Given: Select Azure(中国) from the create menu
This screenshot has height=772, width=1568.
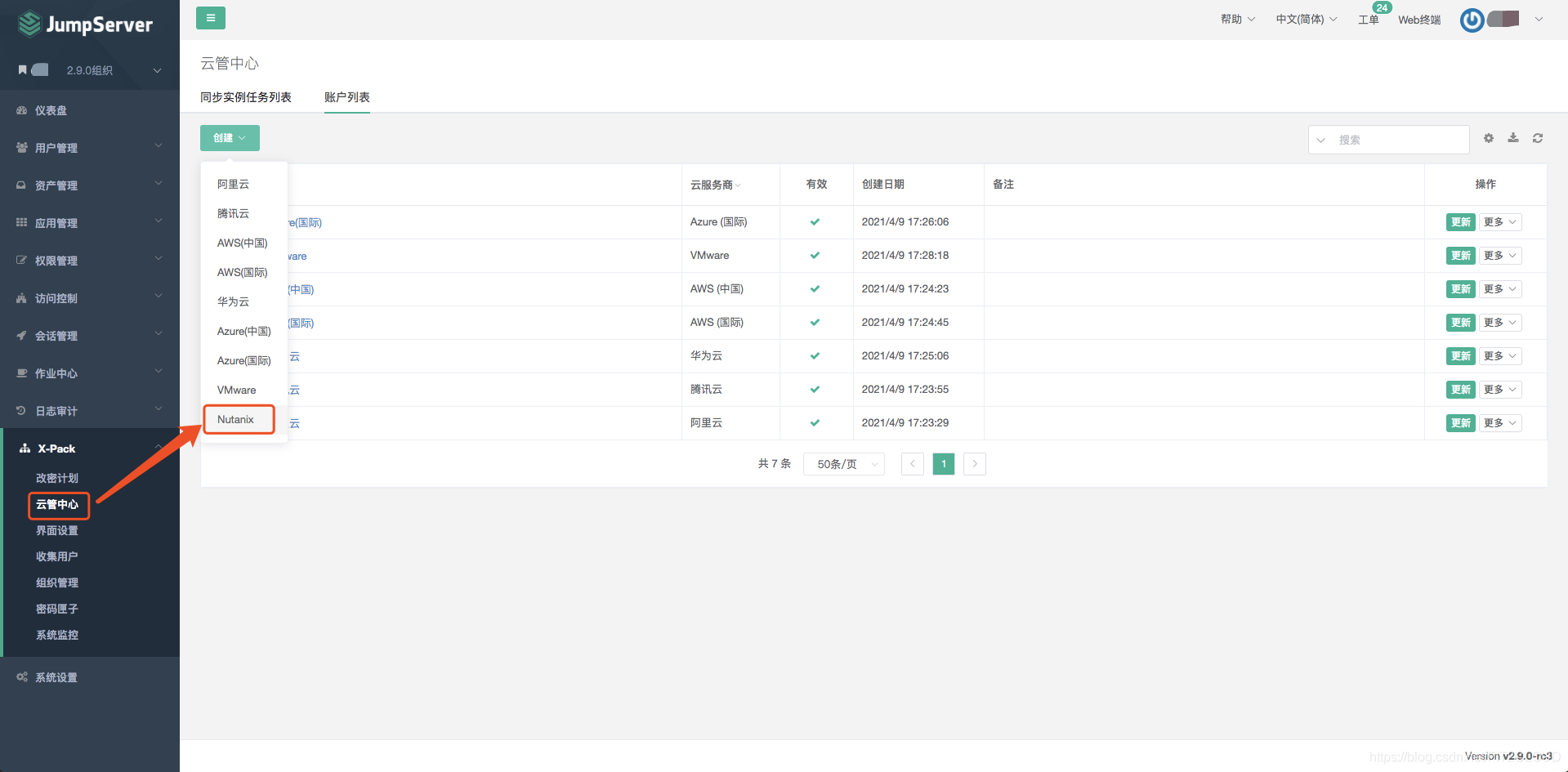Looking at the screenshot, I should click(244, 332).
